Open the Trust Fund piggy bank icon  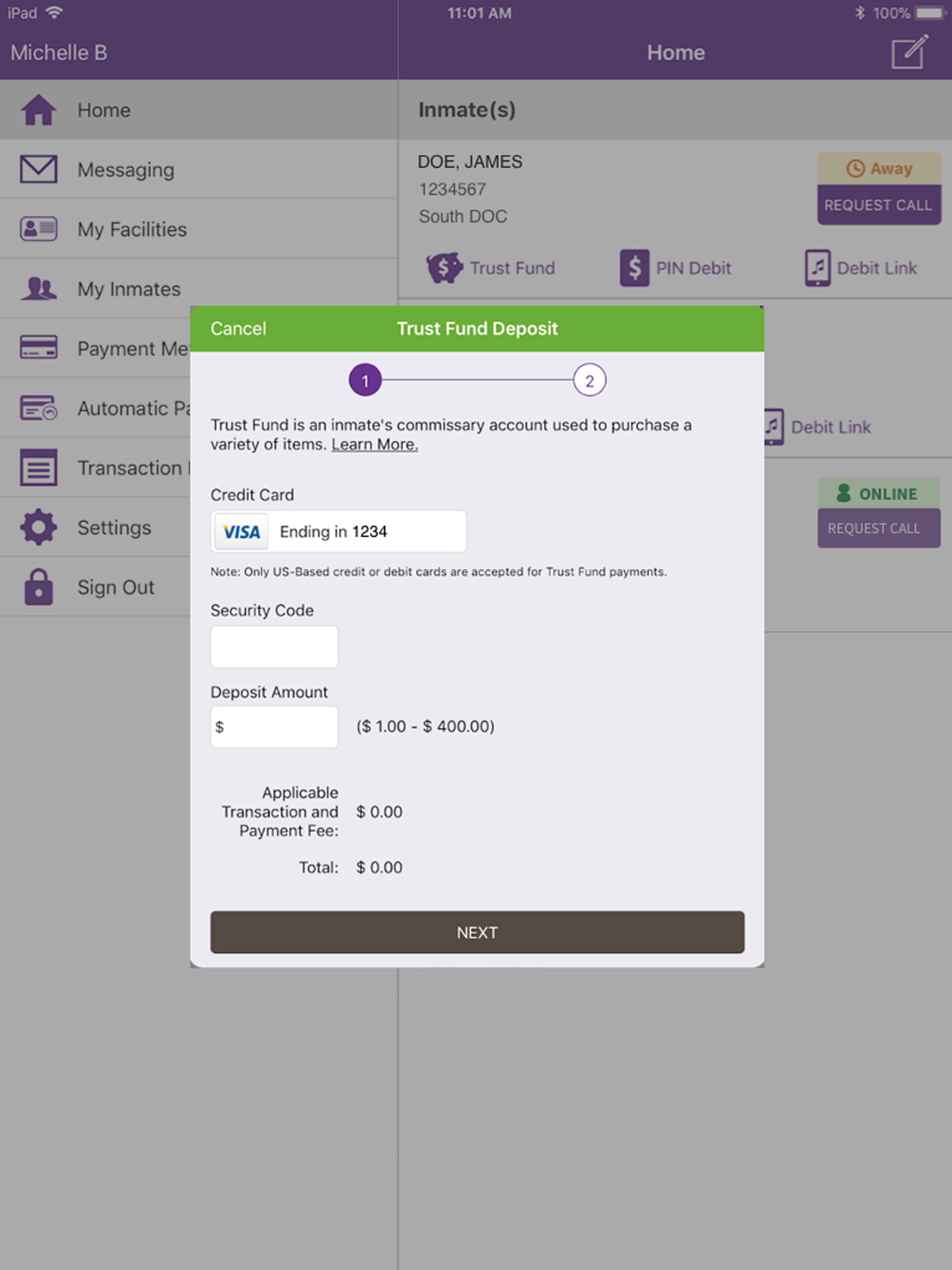[444, 267]
